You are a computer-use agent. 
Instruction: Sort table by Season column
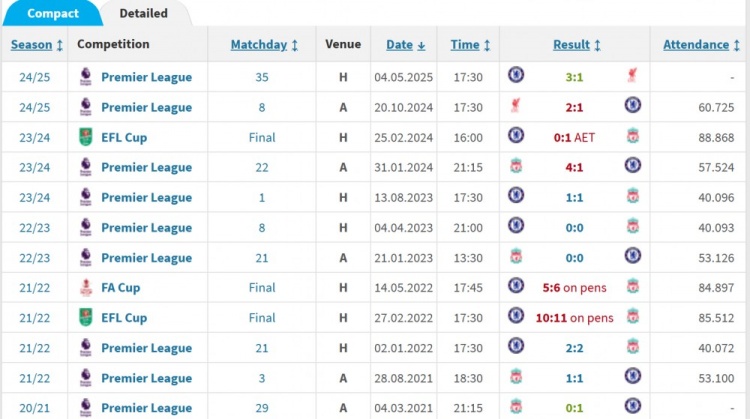(37, 45)
